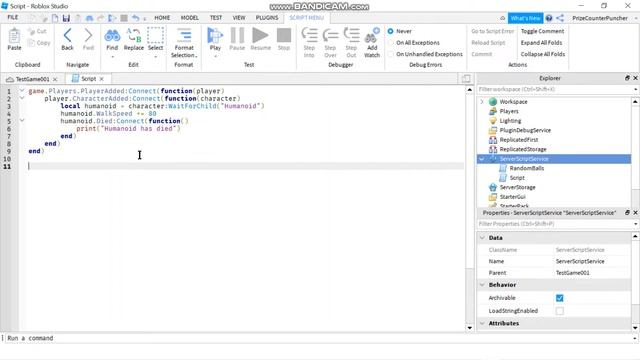Click the Step Out debugger icon
The height and width of the screenshot is (360, 640).
(351, 36)
